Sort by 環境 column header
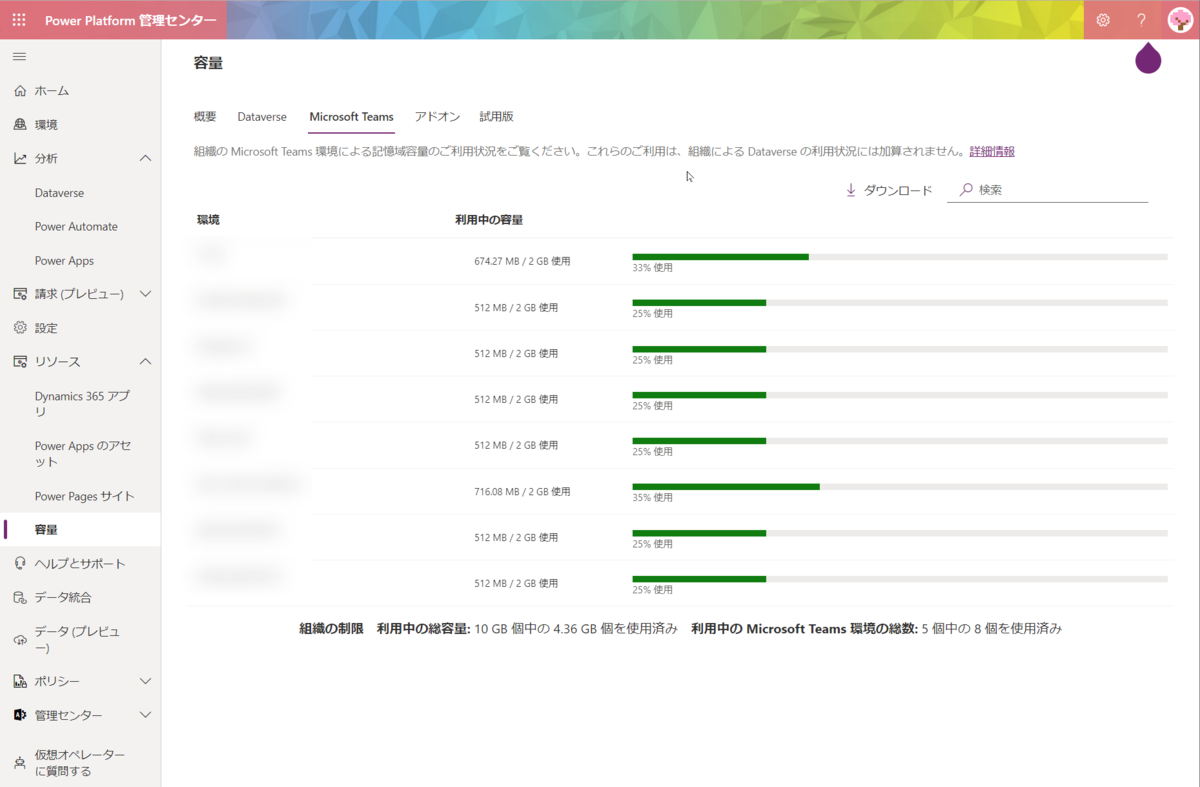This screenshot has width=1200, height=787. coord(208,220)
